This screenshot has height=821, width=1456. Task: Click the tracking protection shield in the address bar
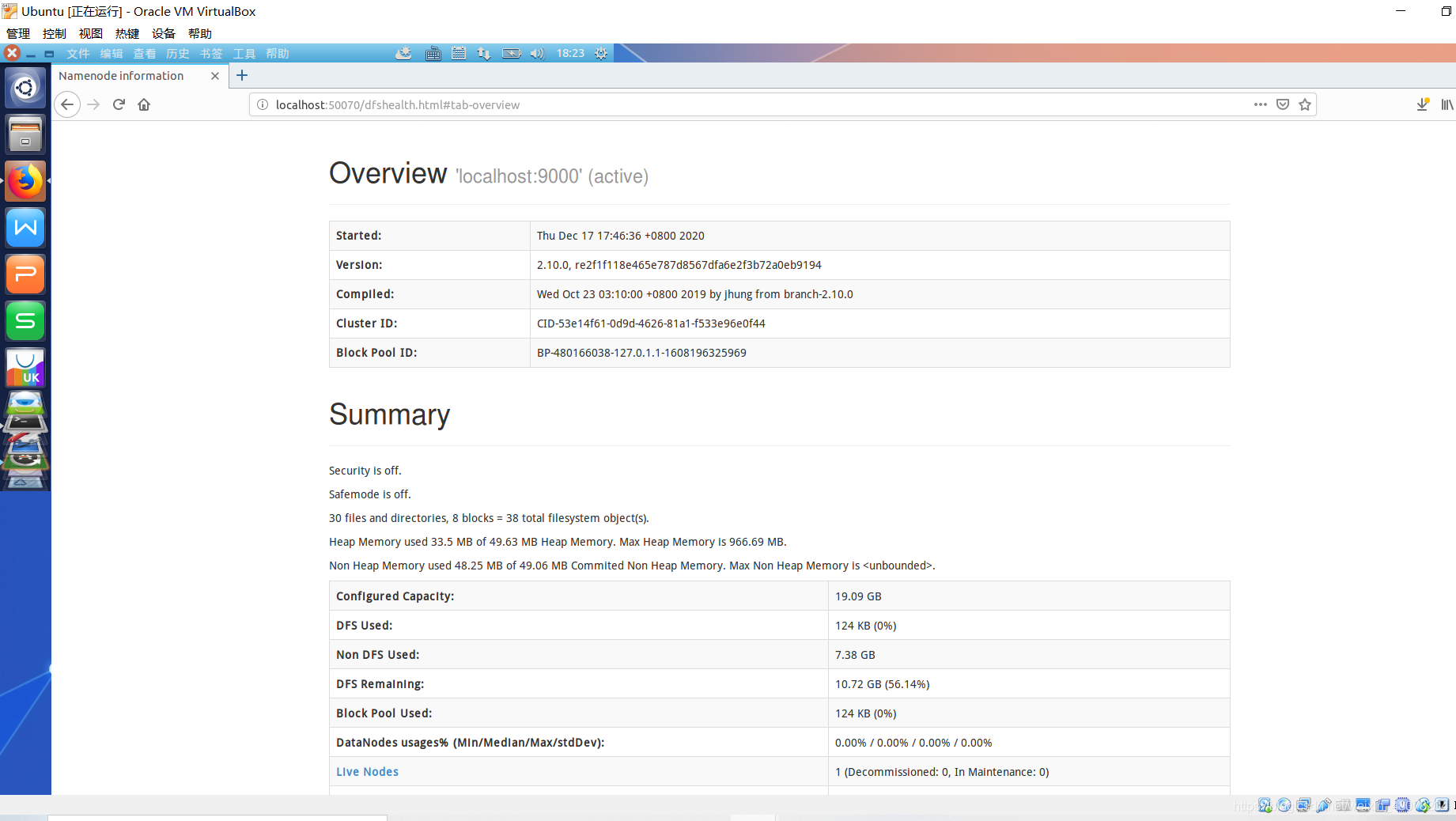(1282, 104)
